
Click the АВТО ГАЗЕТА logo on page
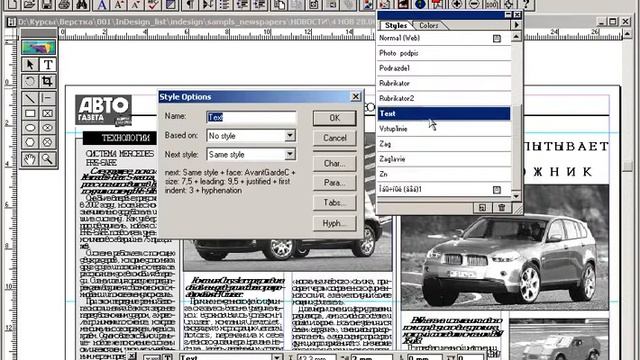tap(104, 110)
